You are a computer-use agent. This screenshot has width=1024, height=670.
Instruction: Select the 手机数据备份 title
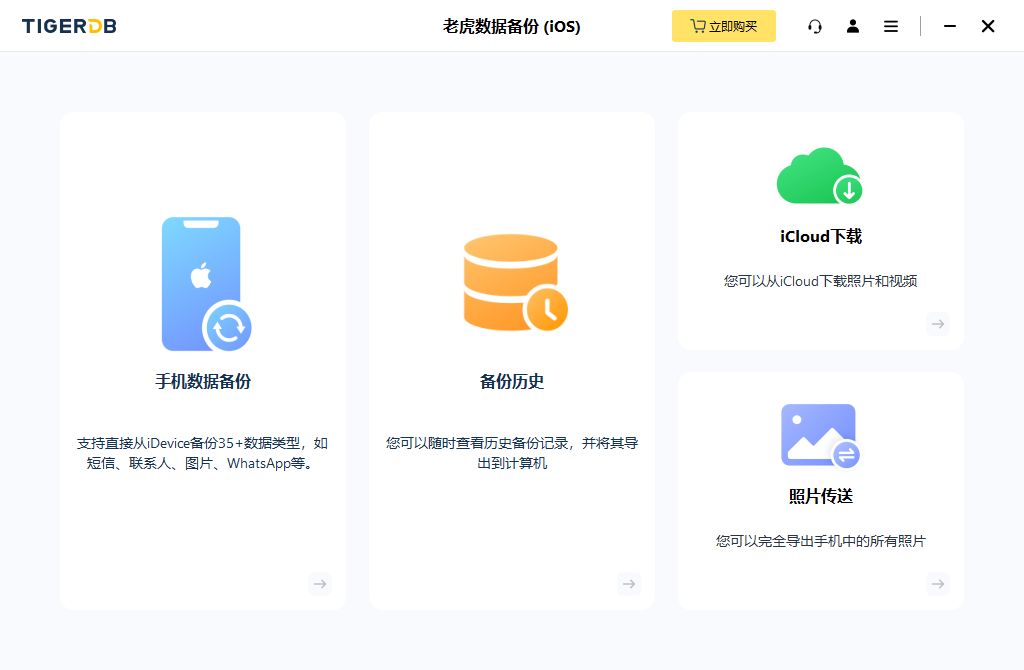click(x=203, y=381)
